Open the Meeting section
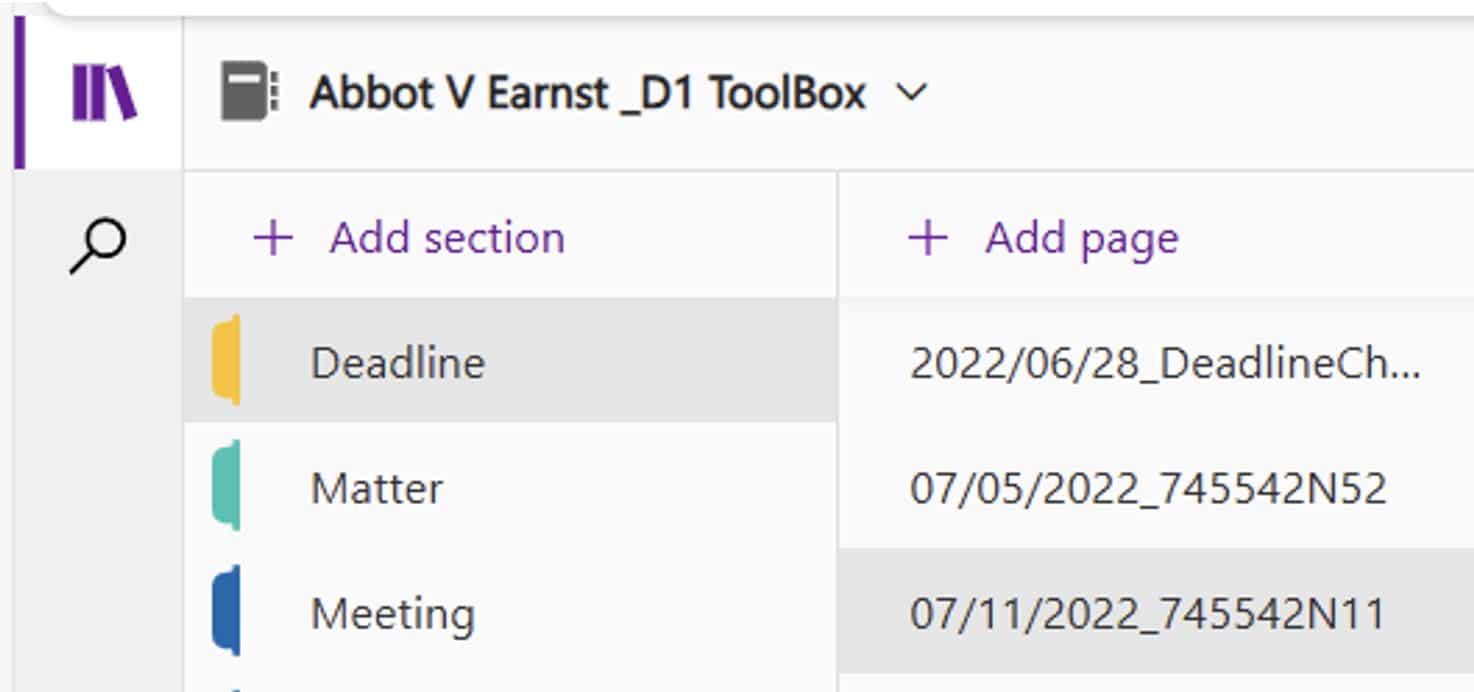This screenshot has height=692, width=1474. pyautogui.click(x=392, y=613)
